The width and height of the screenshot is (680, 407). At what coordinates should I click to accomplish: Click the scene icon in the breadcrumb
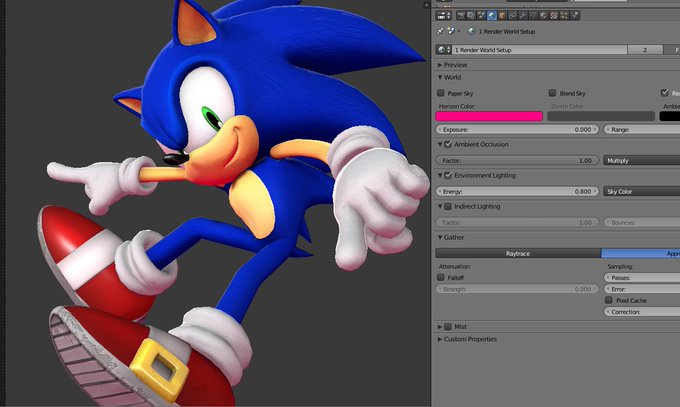coord(451,31)
